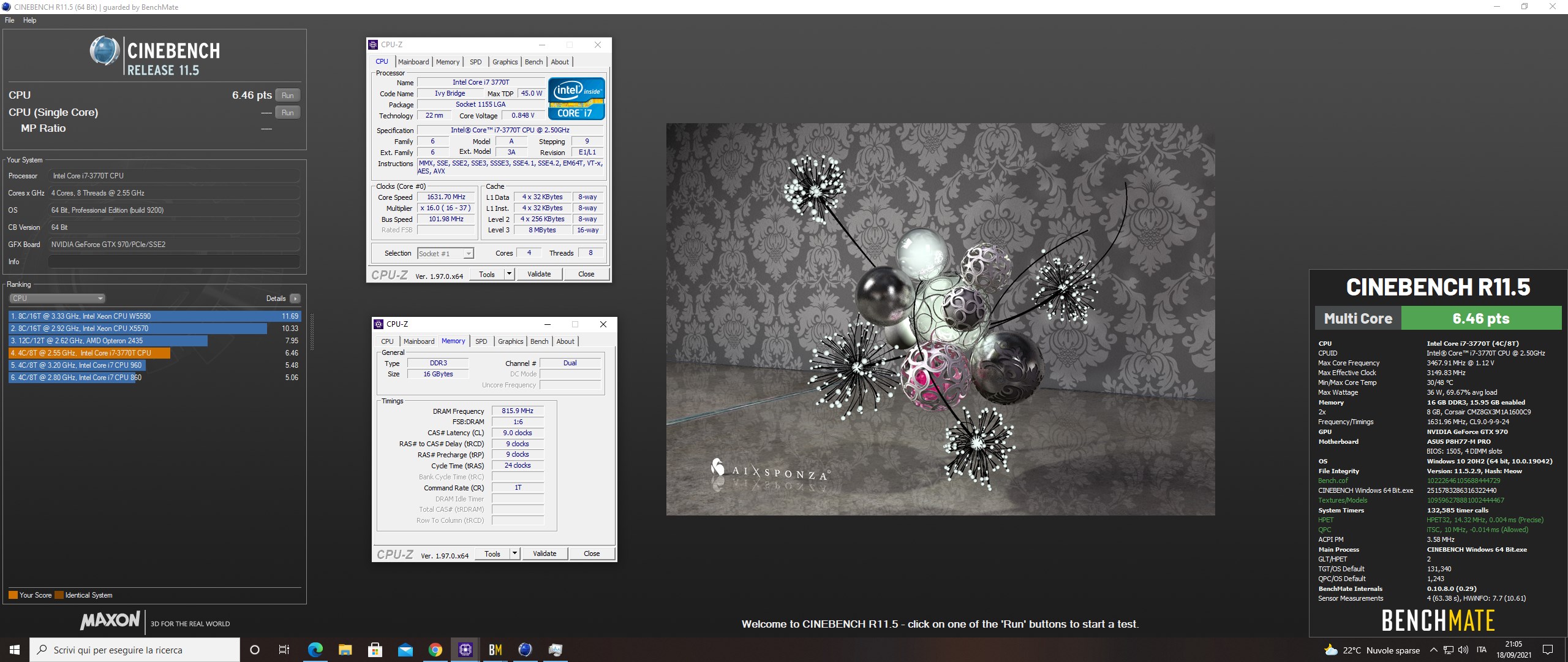Screen dimensions: 1568x662
Task: Click the Close button in the upper CPU-Z window
Action: click(x=586, y=274)
